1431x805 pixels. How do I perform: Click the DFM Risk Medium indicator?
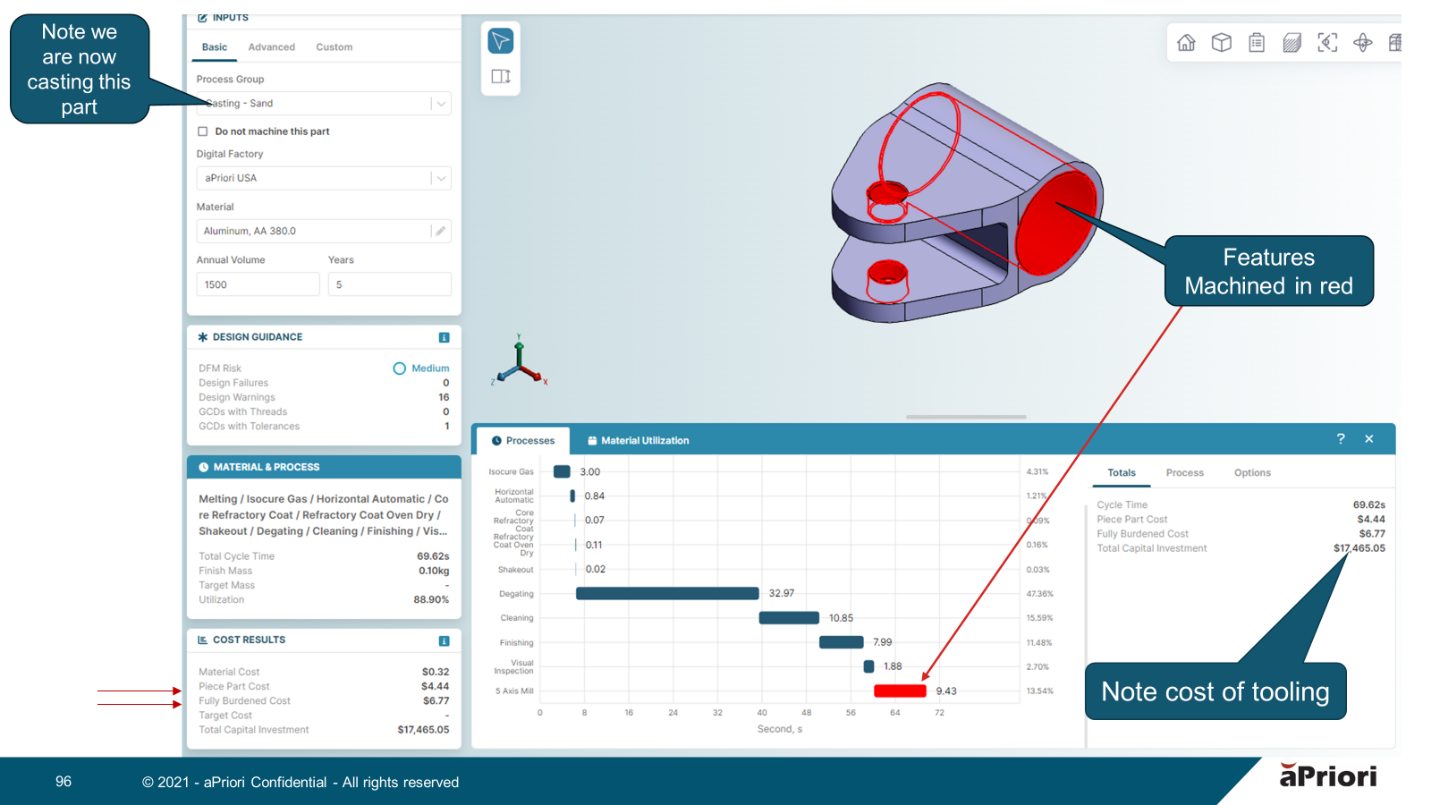pyautogui.click(x=421, y=368)
